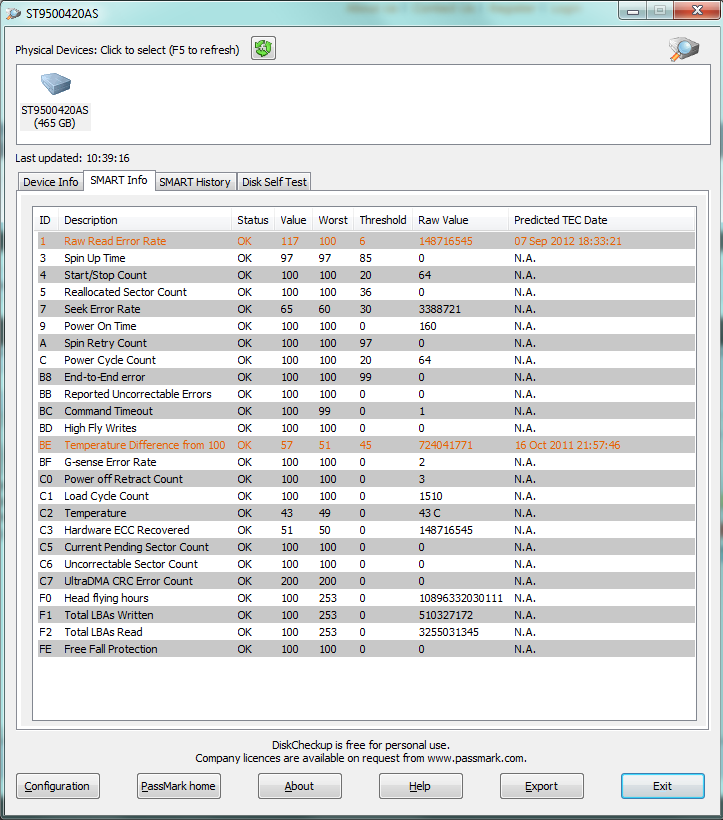
Task: Open the Configuration button
Action: [58, 786]
